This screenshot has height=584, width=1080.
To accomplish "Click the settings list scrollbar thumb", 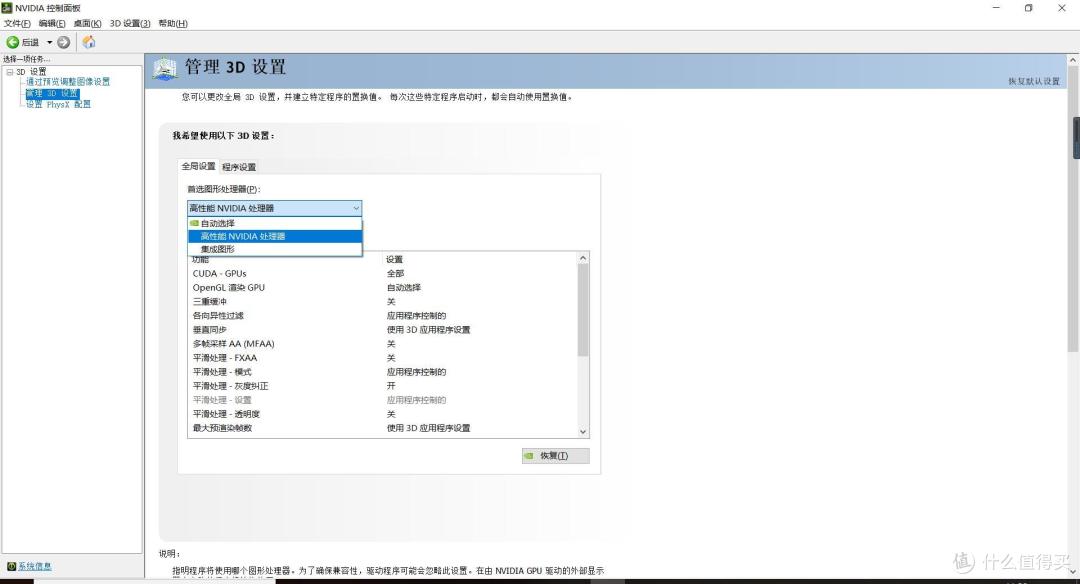I will tap(583, 310).
